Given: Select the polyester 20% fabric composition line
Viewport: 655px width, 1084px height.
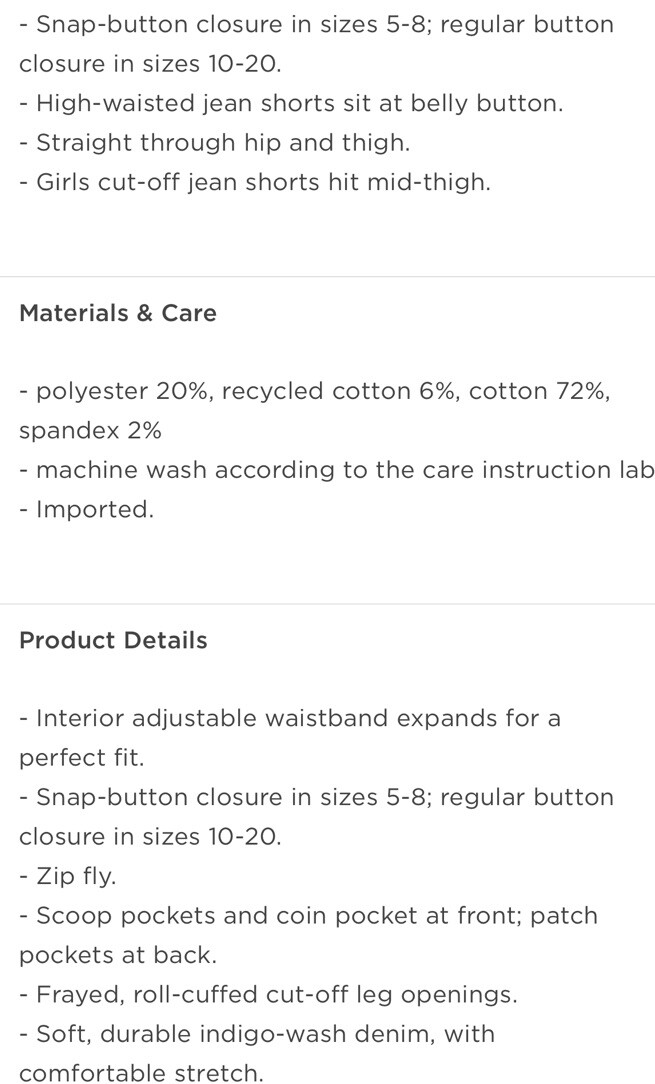Looking at the screenshot, I should [315, 391].
